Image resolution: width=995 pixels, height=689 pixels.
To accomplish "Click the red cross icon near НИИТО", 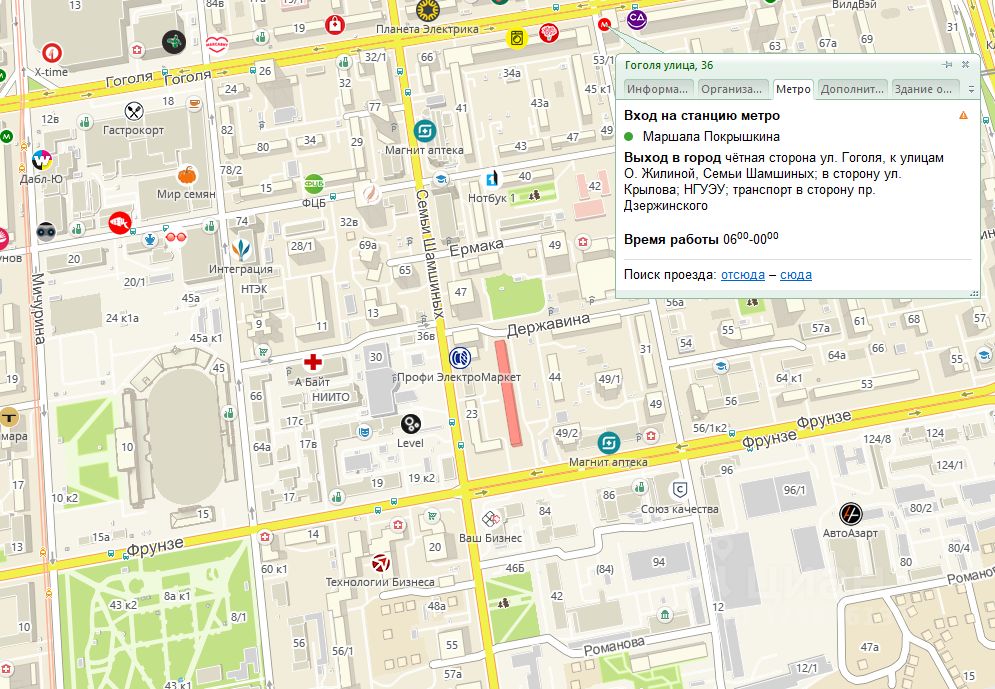I will [x=313, y=361].
